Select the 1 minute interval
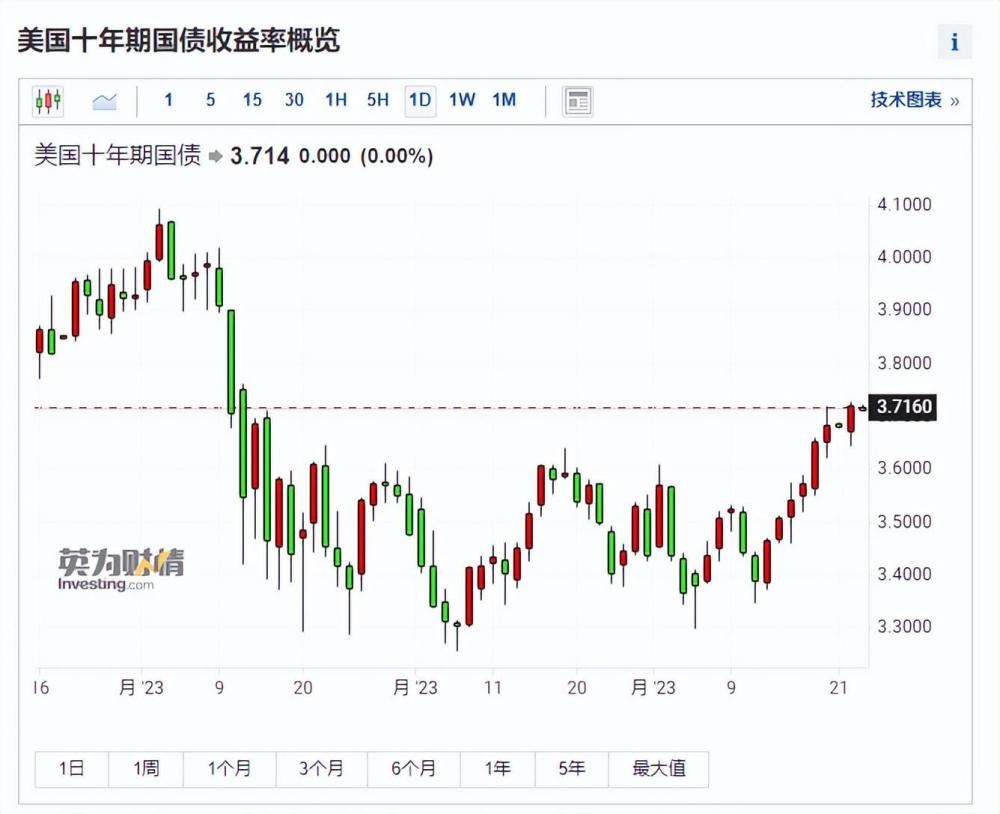 pyautogui.click(x=168, y=100)
